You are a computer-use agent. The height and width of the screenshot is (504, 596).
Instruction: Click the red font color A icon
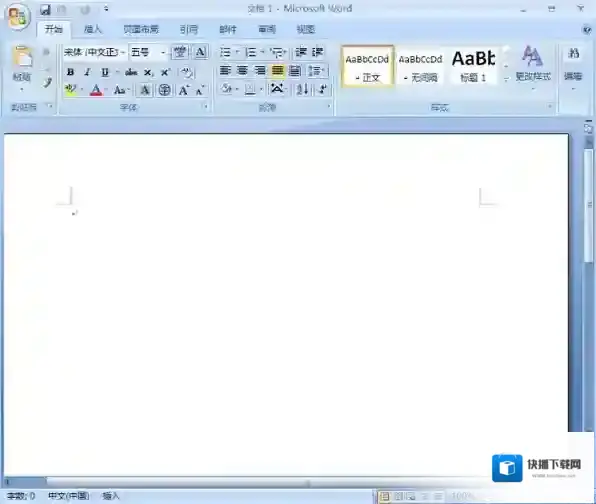[96, 90]
